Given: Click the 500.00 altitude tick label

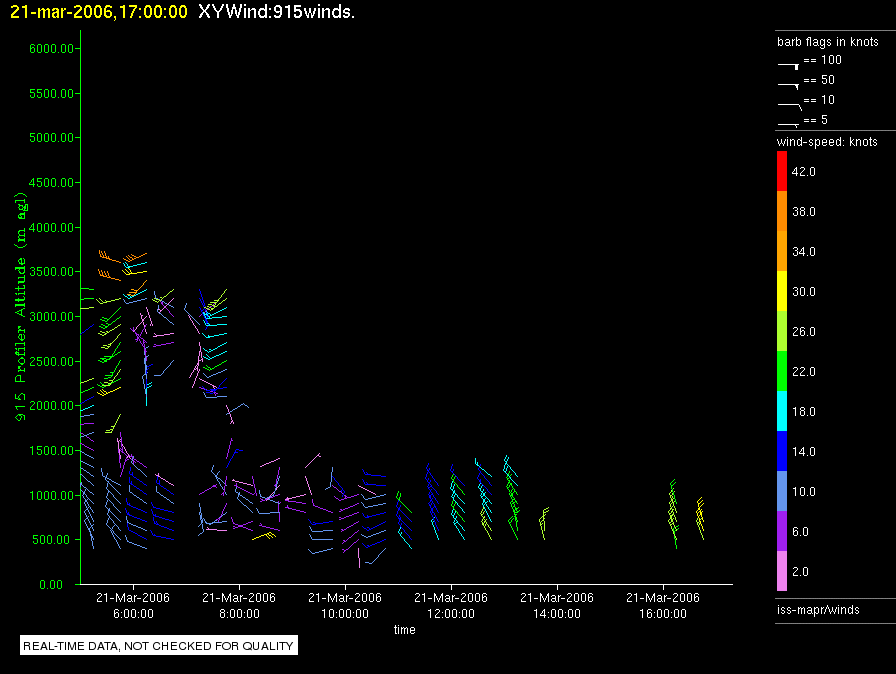Looking at the screenshot, I should click(x=55, y=540).
